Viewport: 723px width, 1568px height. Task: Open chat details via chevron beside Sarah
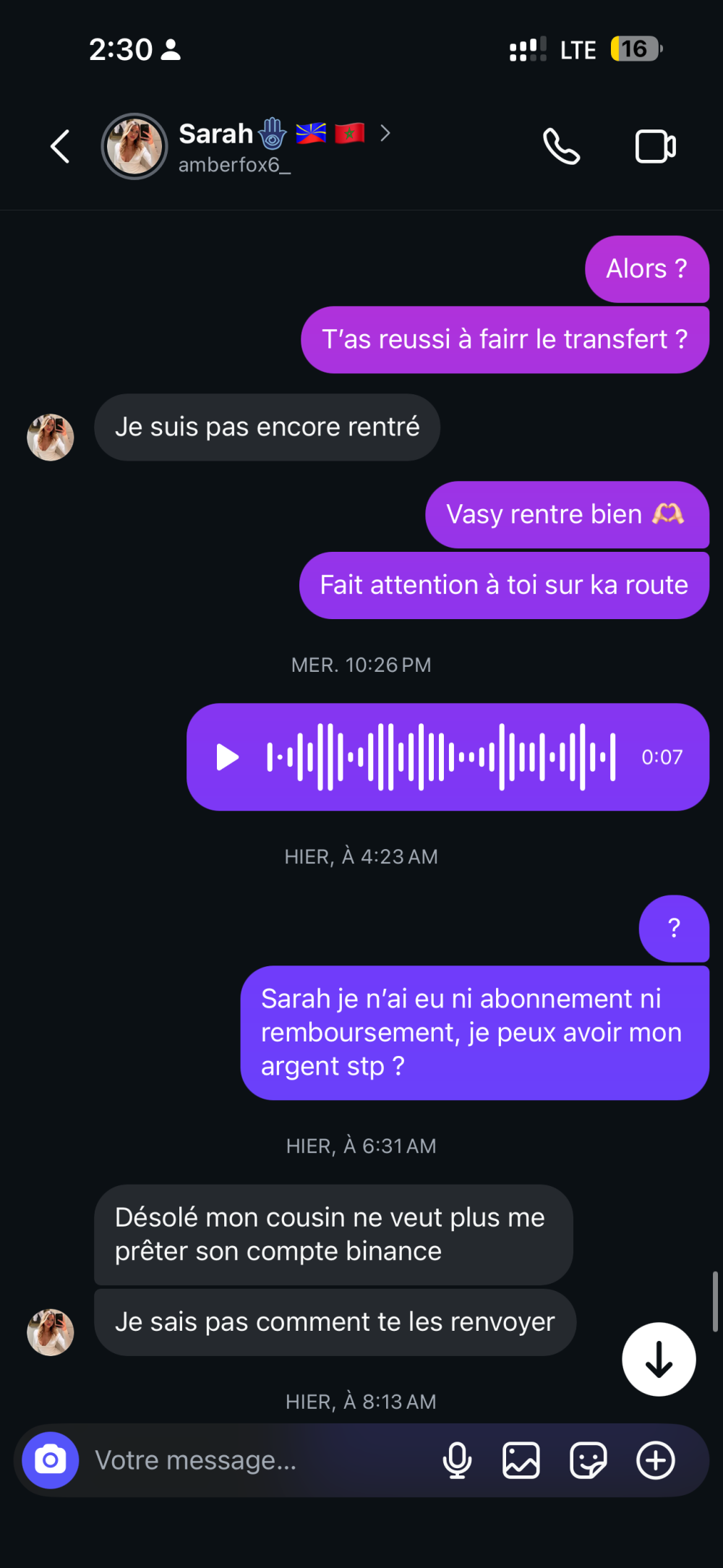385,133
